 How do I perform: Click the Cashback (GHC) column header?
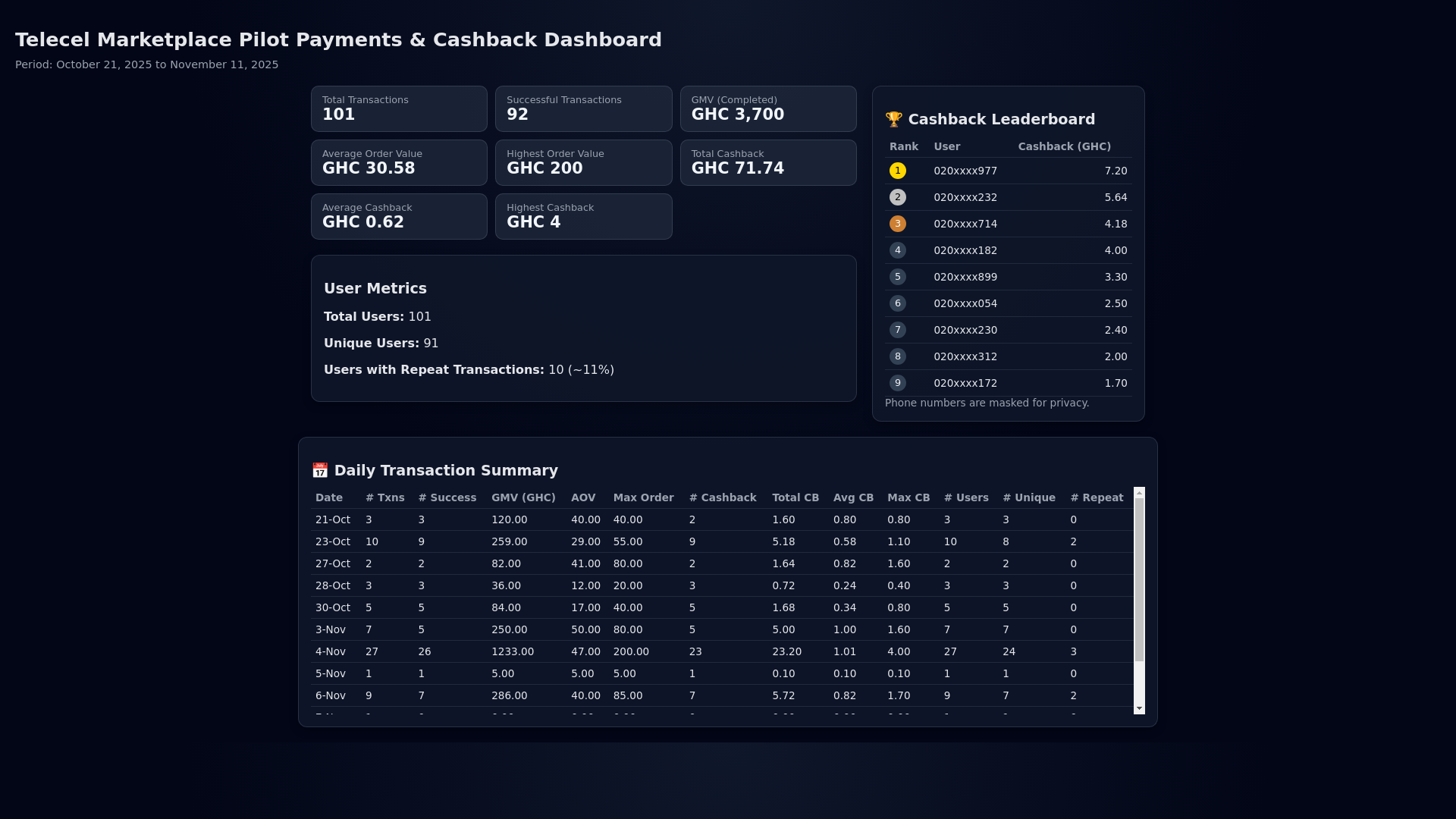click(x=1065, y=146)
